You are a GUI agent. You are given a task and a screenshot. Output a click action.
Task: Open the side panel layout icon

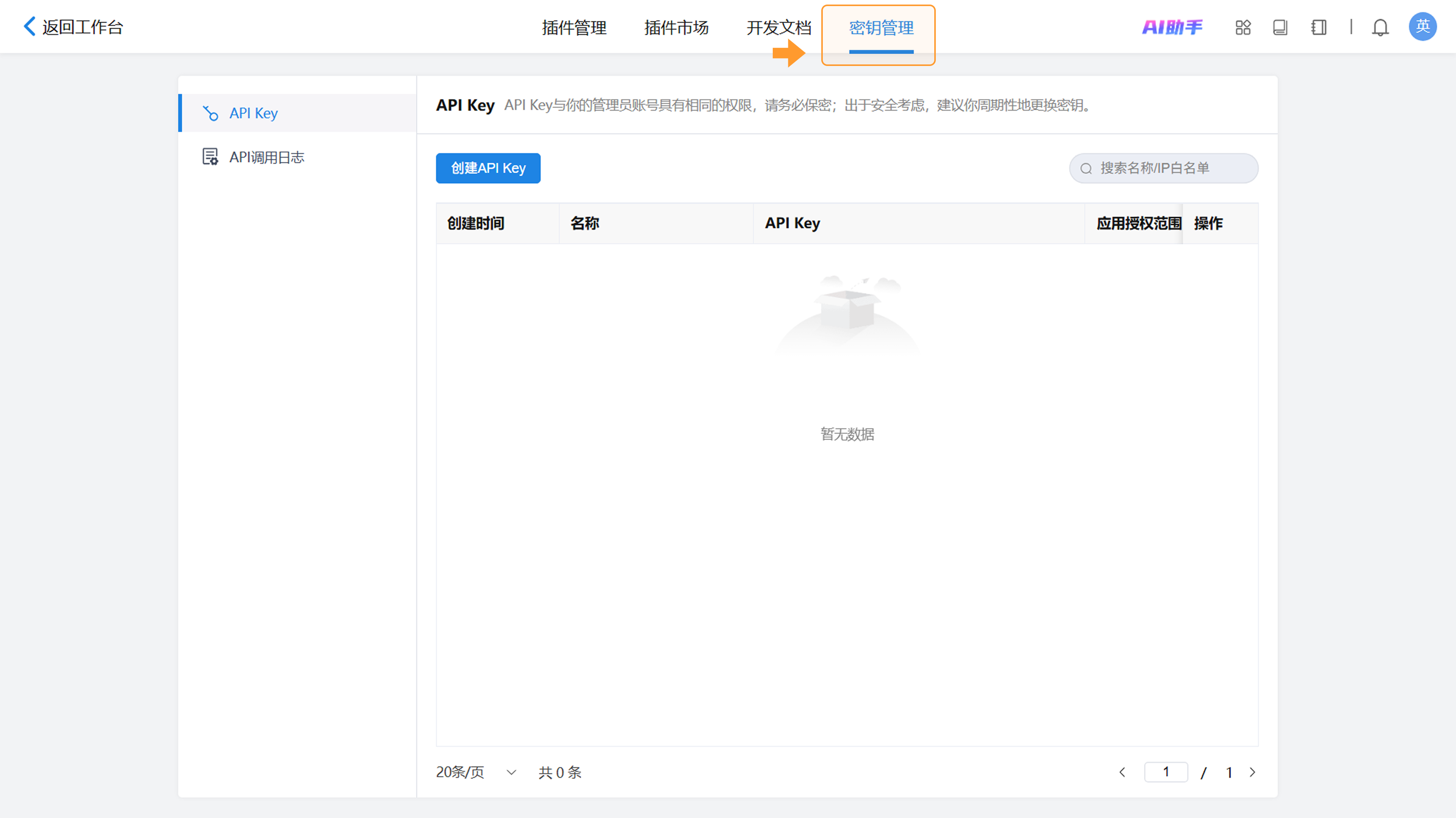pos(1319,27)
